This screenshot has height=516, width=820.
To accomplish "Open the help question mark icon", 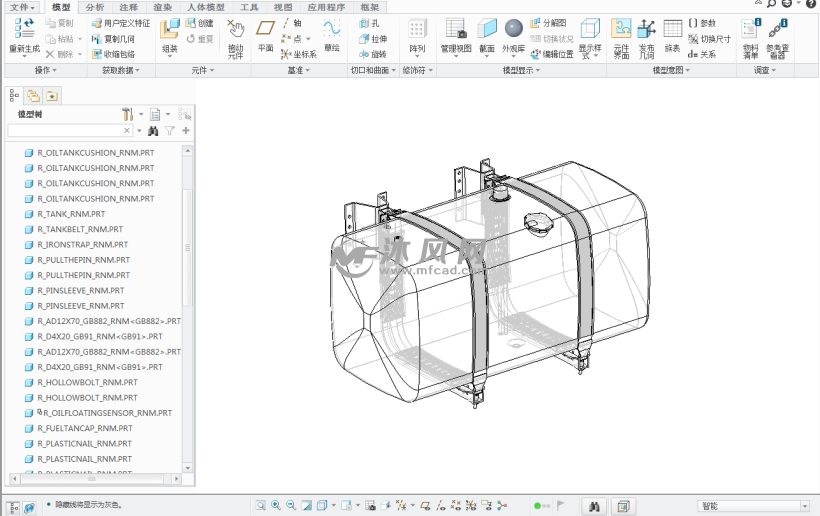I will (811, 3).
